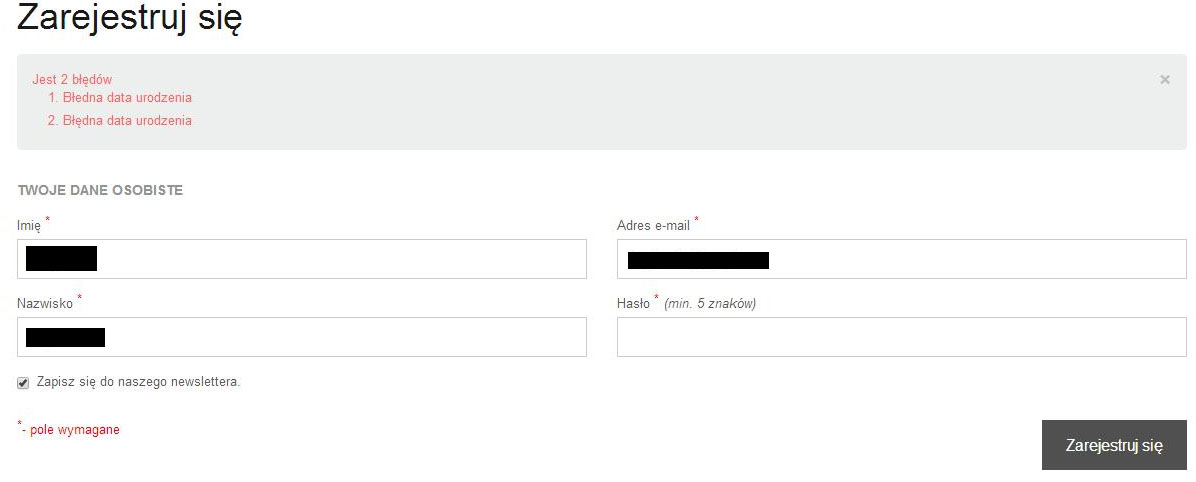1196x482 pixels.
Task: Toggle the newsletter signup checkbox
Action: pos(23,383)
